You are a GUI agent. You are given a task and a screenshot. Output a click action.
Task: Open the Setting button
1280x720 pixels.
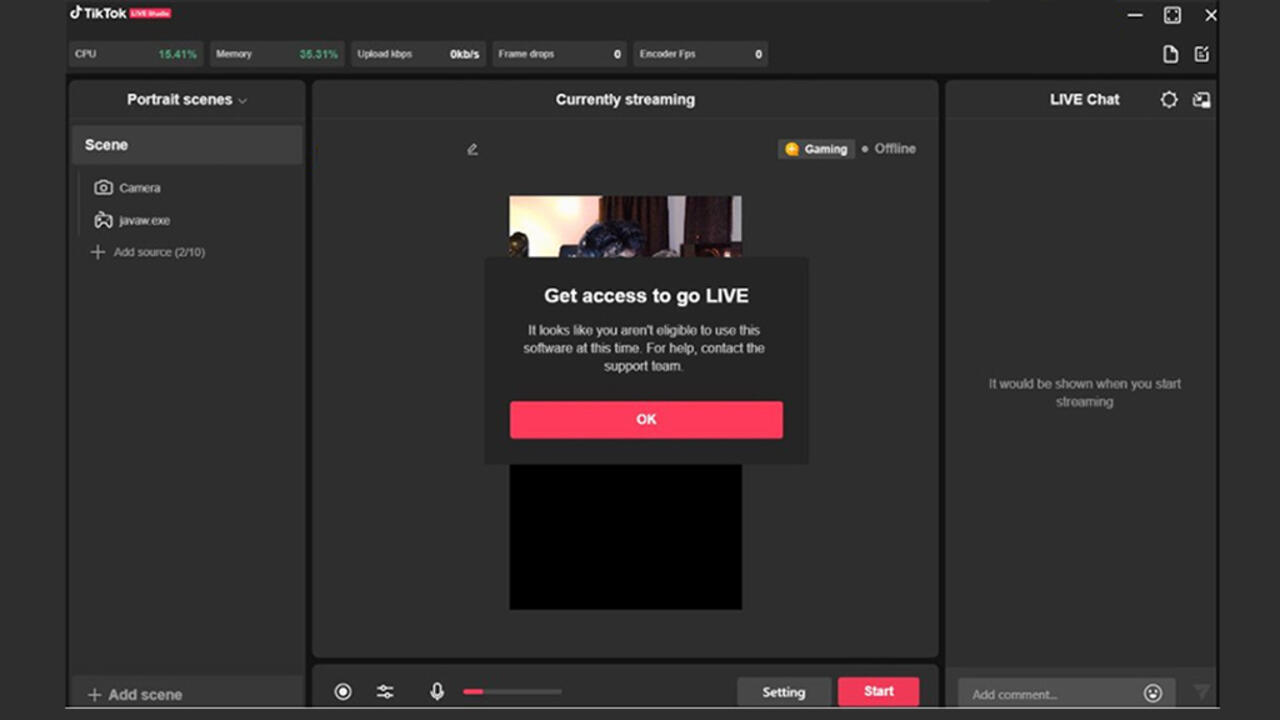click(x=783, y=692)
